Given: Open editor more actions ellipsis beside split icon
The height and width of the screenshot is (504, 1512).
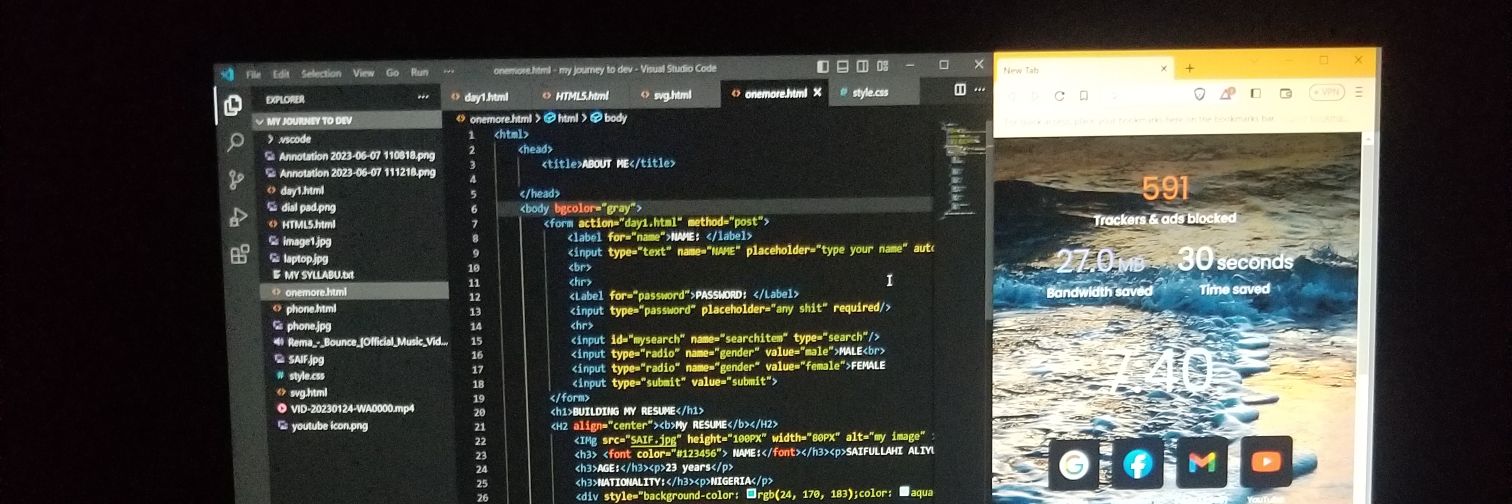Looking at the screenshot, I should pos(978,90).
